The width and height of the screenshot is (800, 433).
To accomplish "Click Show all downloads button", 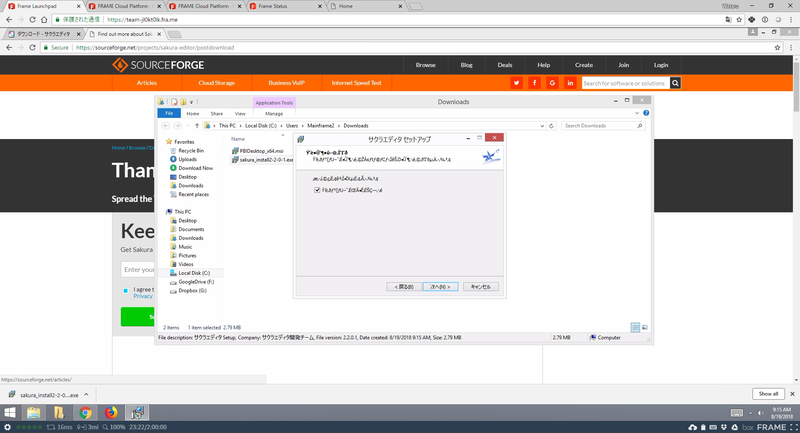I will pyautogui.click(x=768, y=394).
